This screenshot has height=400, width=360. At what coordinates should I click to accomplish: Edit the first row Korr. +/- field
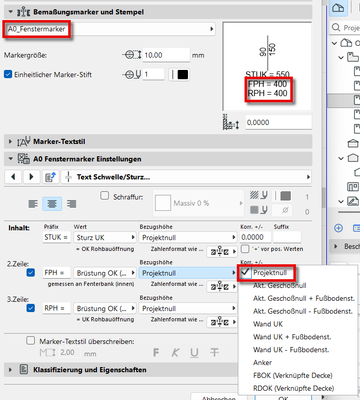(255, 237)
